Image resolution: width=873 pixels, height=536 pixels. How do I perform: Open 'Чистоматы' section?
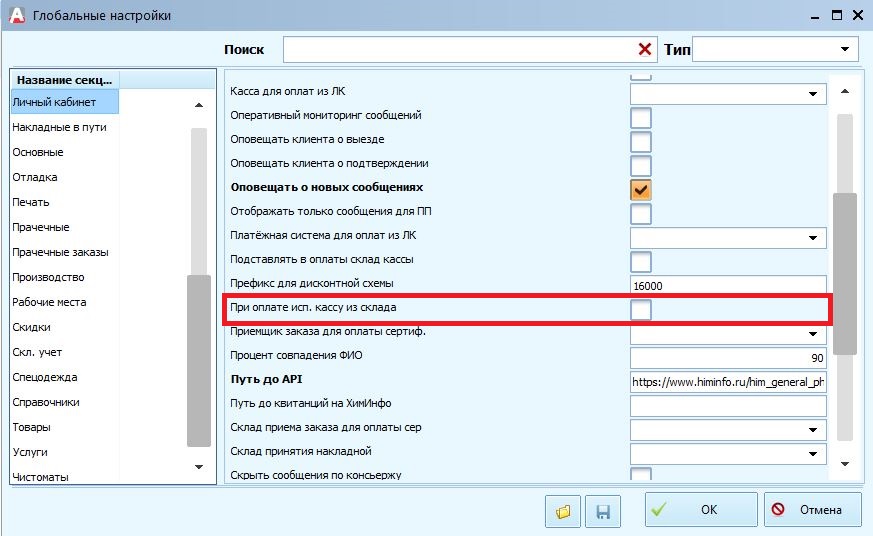[x=40, y=477]
